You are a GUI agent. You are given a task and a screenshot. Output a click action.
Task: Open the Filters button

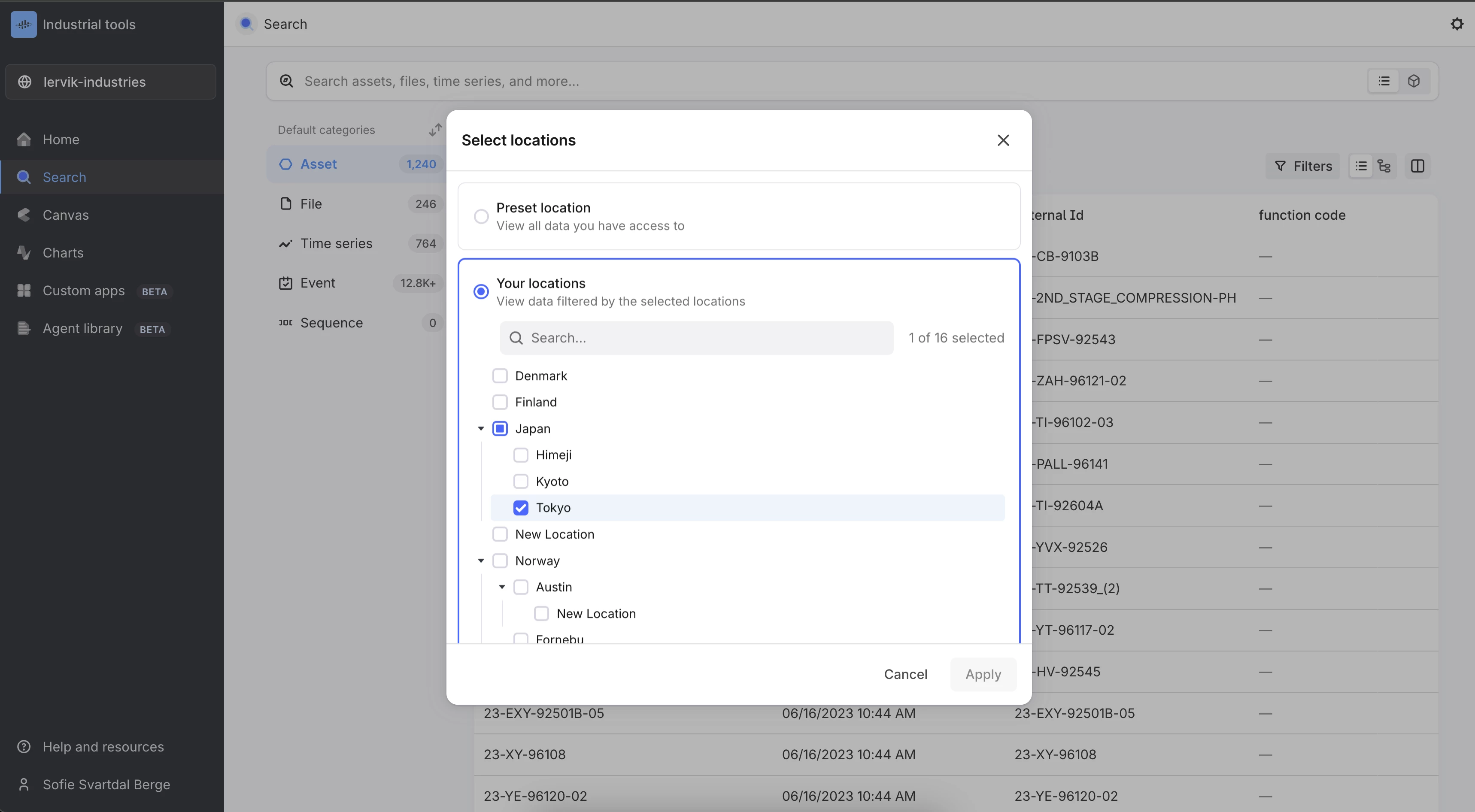pyautogui.click(x=1303, y=166)
